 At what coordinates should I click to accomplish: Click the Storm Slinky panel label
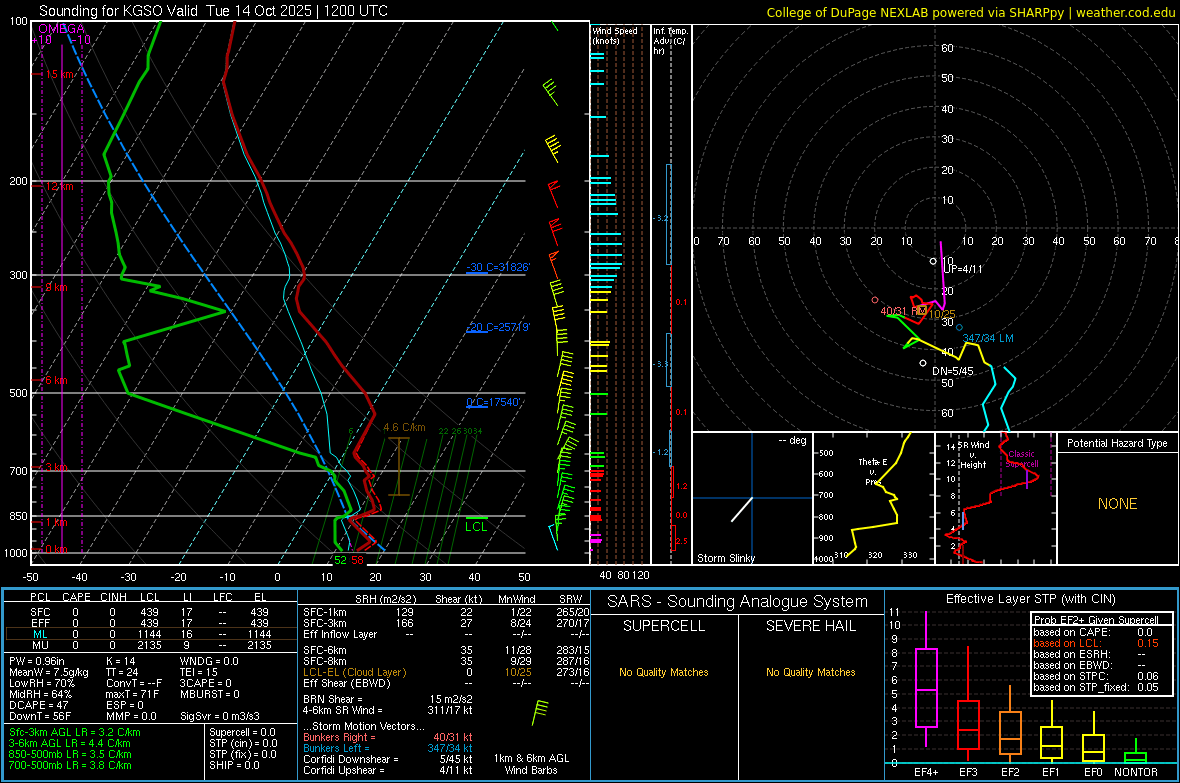coord(726,558)
